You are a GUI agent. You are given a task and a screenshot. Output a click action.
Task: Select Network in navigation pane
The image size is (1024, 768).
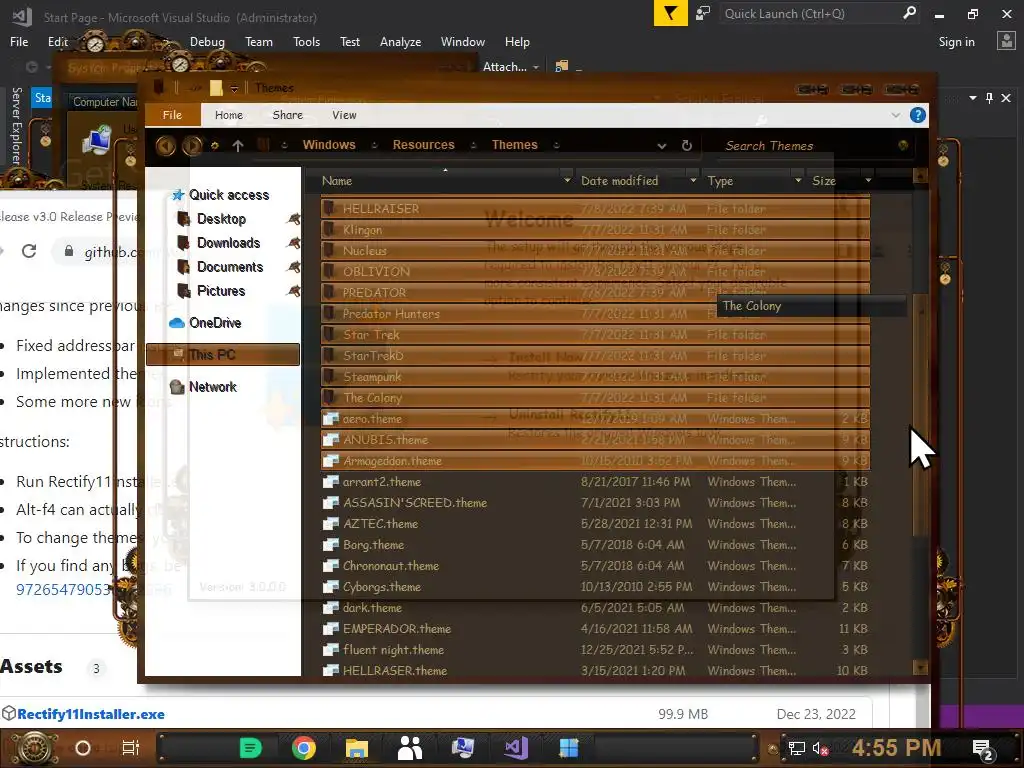tap(212, 387)
